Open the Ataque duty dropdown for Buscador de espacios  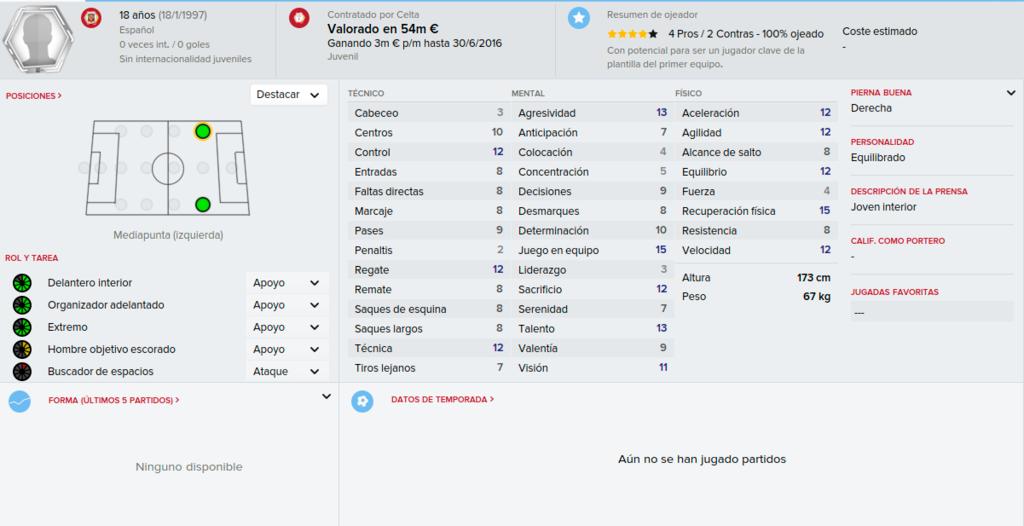(x=287, y=371)
